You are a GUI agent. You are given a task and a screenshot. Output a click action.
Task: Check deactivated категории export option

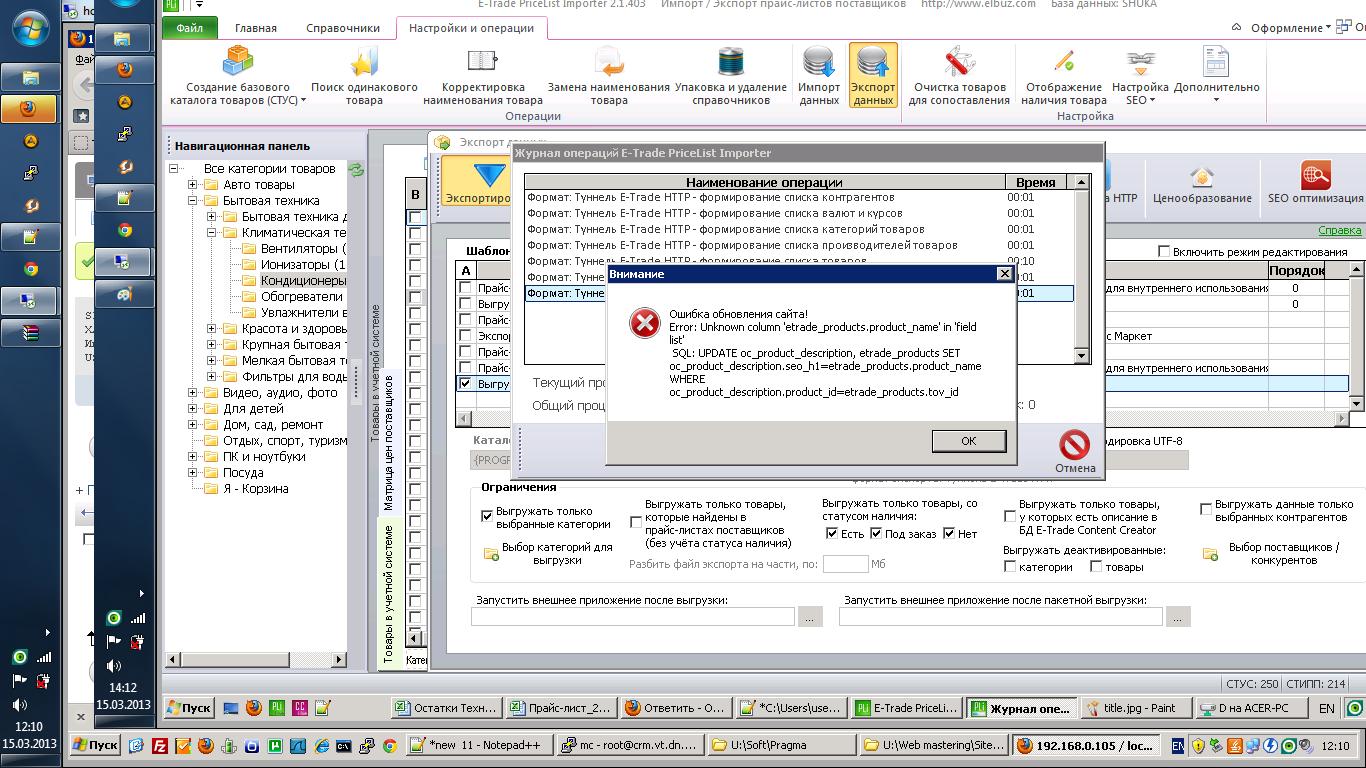coord(1010,567)
